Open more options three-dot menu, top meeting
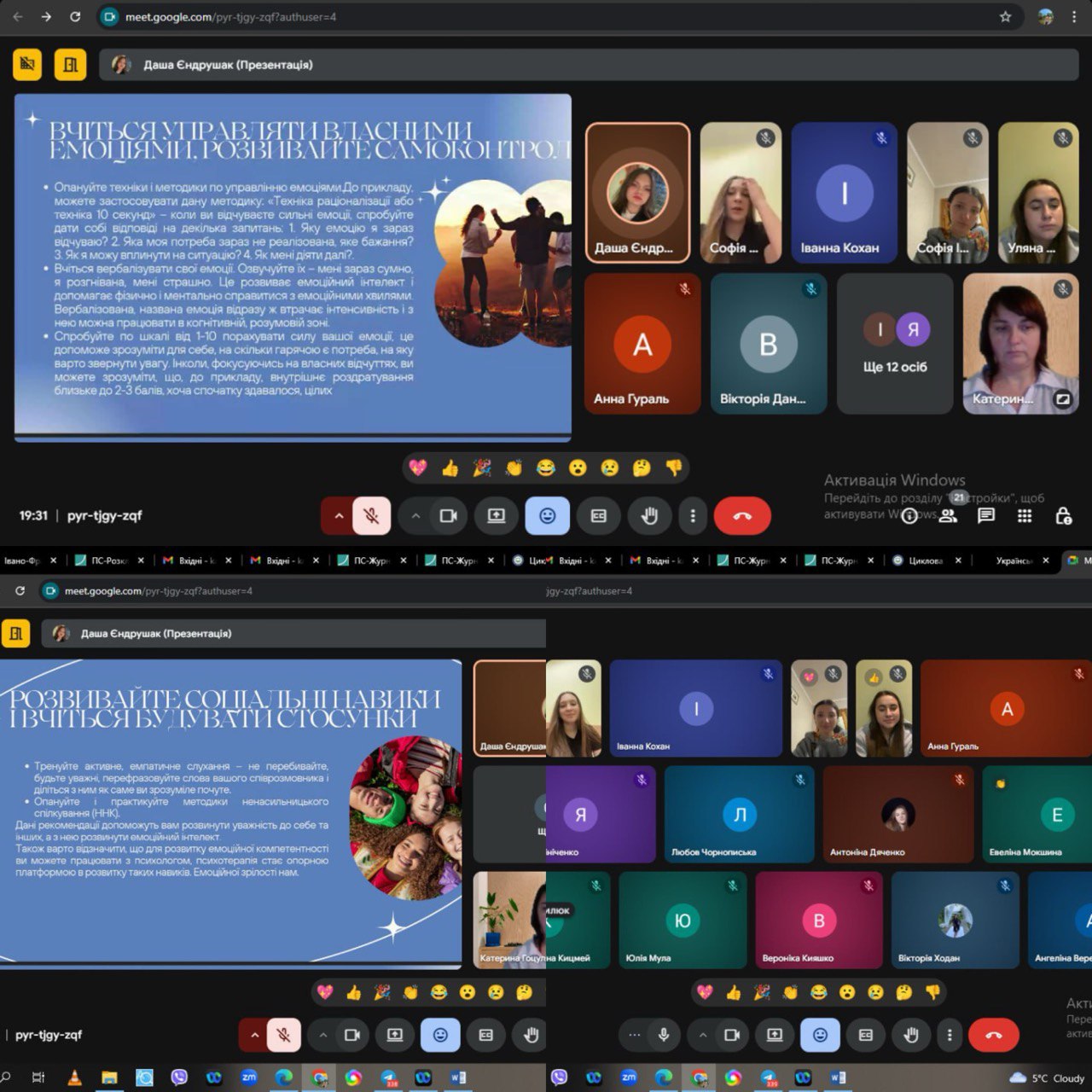 693,515
